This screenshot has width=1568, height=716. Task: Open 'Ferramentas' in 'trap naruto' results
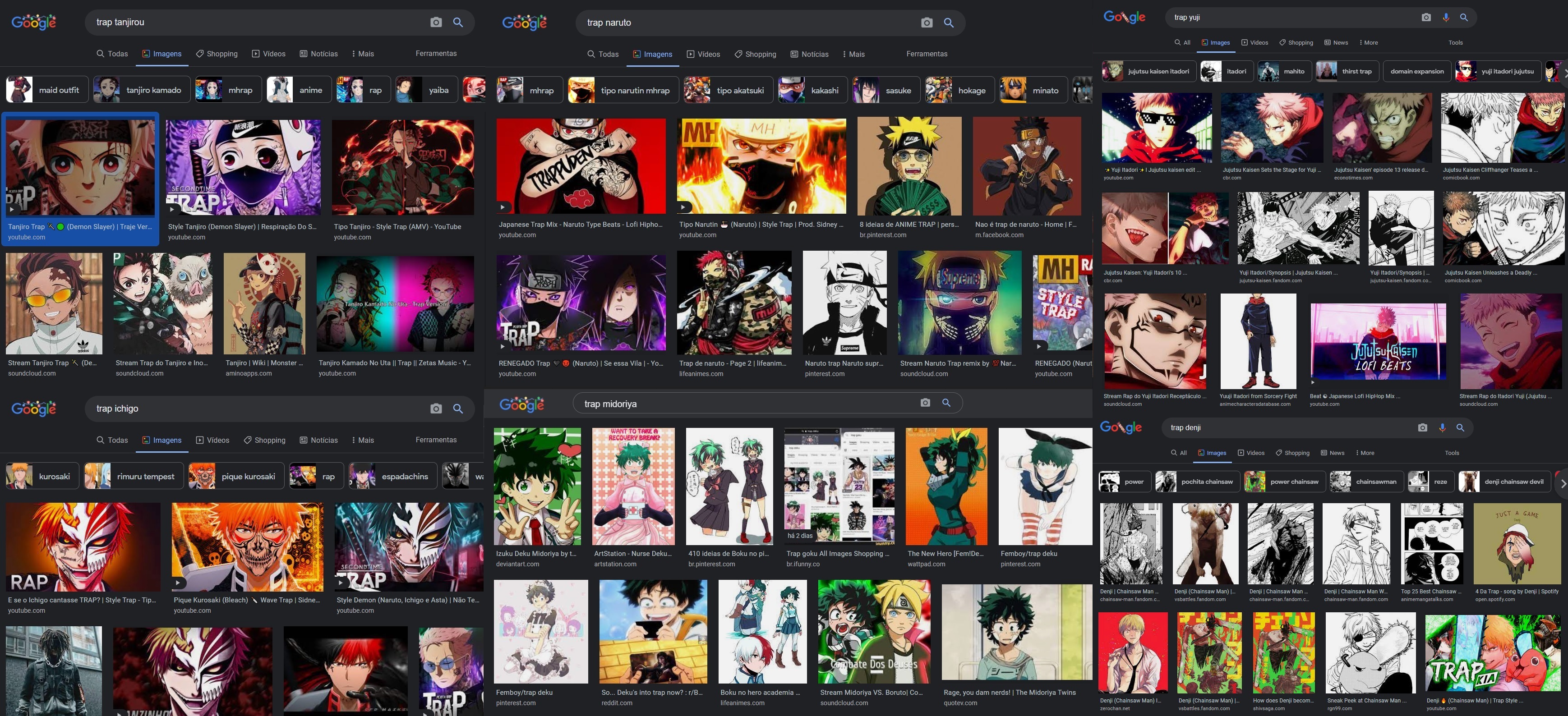(x=927, y=54)
